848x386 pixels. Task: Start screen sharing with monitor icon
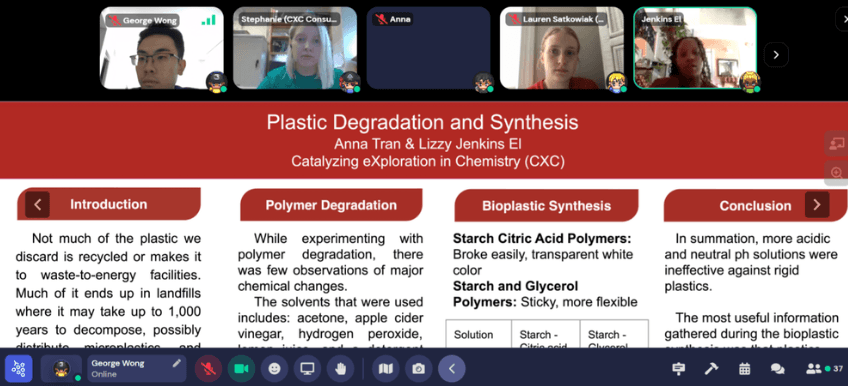307,369
